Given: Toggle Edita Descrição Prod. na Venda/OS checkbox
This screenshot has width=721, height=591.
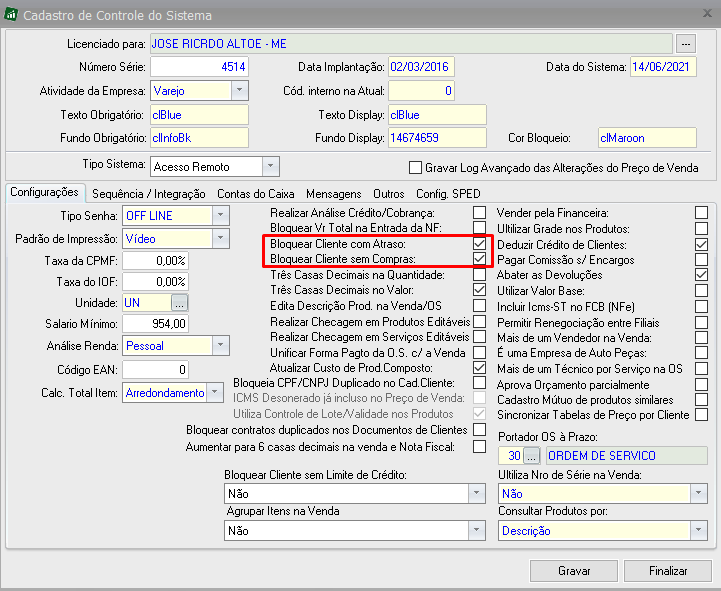Looking at the screenshot, I should click(479, 305).
